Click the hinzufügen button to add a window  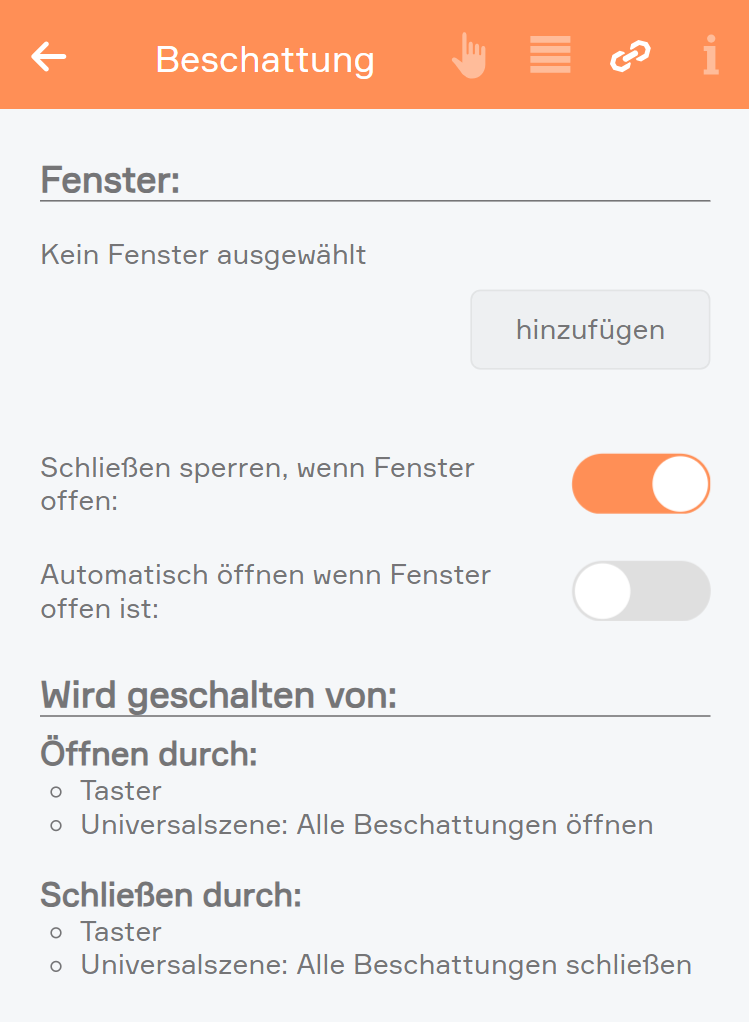tap(590, 330)
